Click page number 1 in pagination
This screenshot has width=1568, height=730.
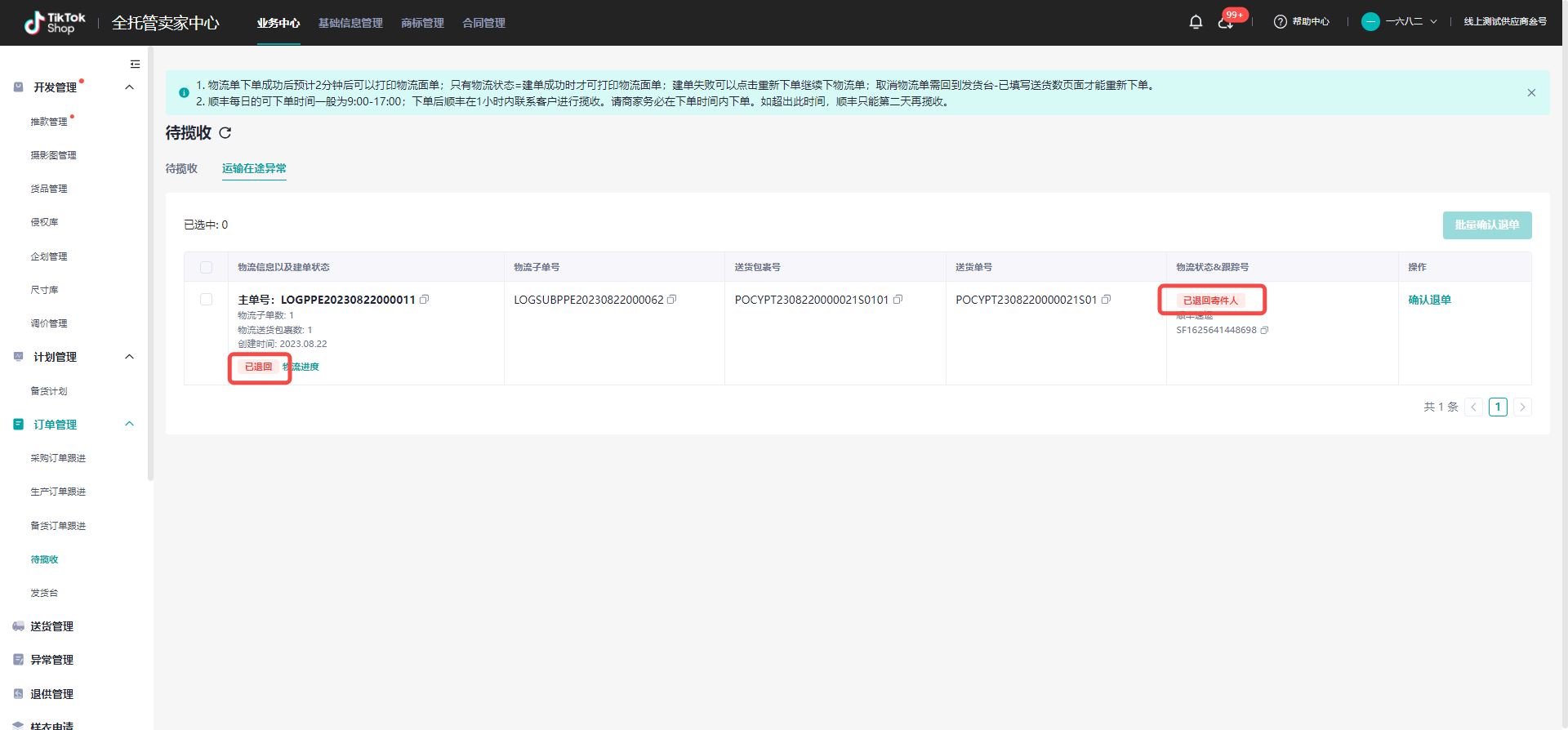(x=1498, y=407)
